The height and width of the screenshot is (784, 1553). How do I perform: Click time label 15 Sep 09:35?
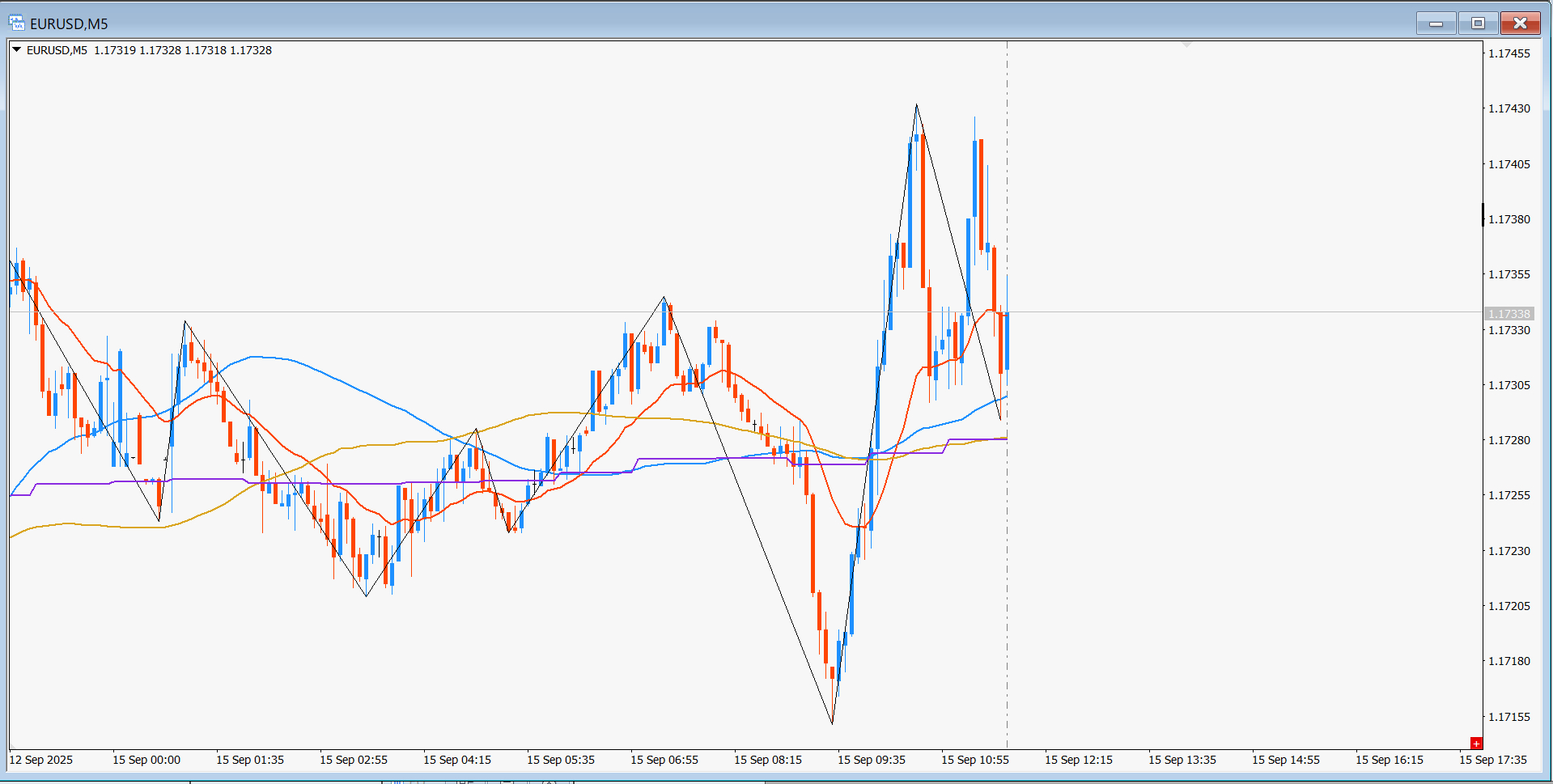[x=872, y=760]
